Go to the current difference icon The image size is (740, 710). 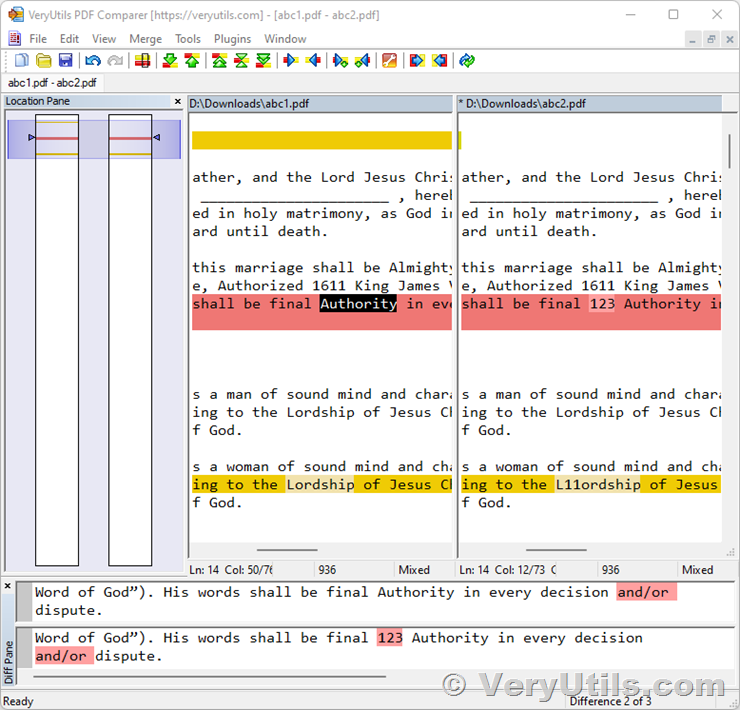click(x=242, y=60)
